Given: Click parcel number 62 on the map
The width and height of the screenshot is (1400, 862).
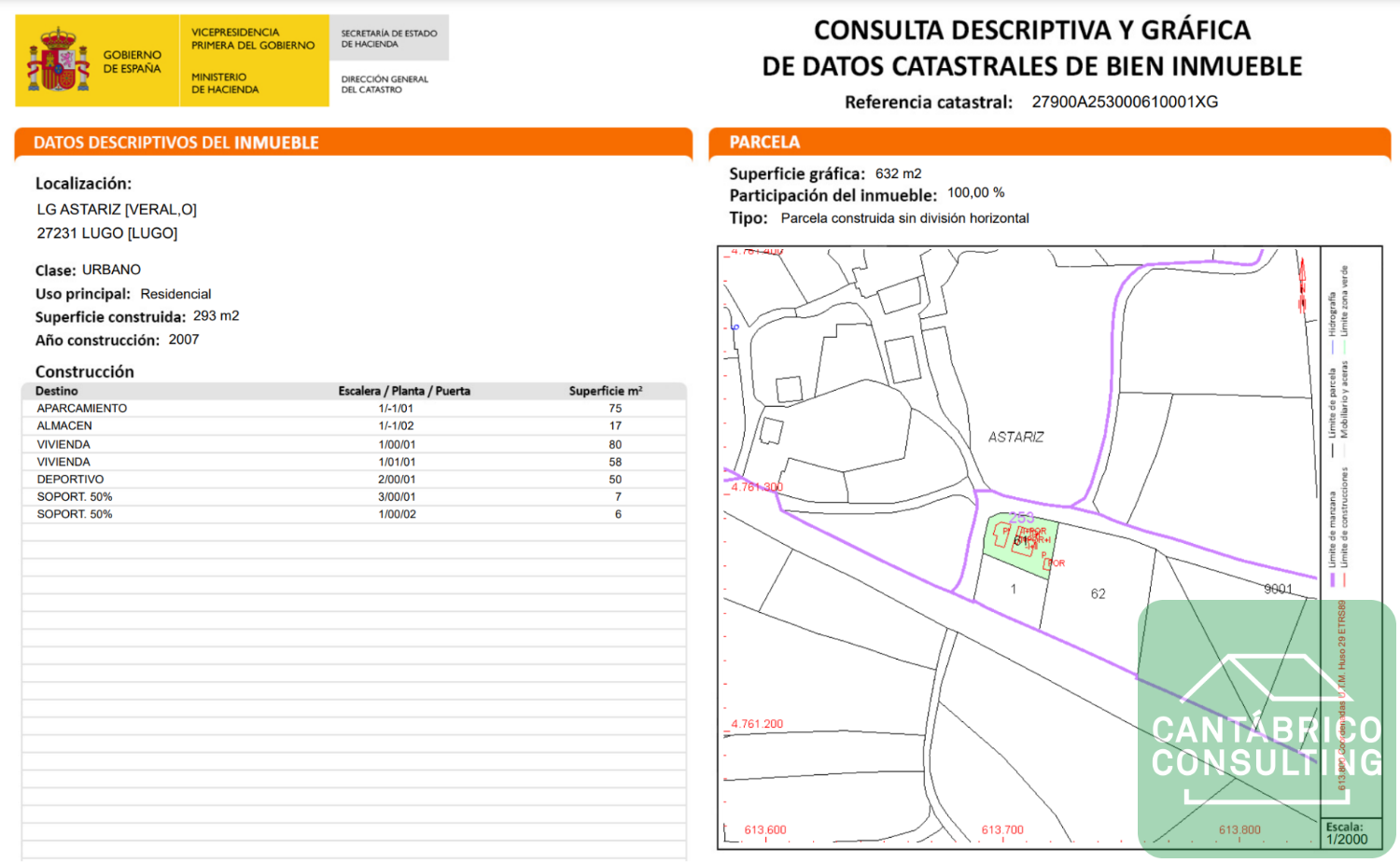Looking at the screenshot, I should pyautogui.click(x=1098, y=593).
